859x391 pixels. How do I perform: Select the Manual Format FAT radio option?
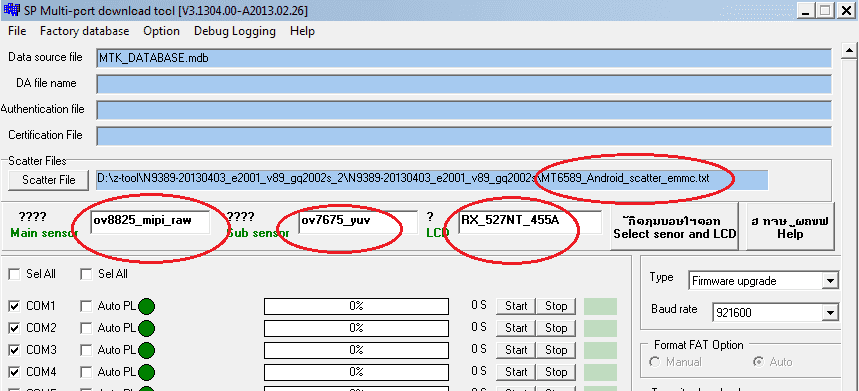pyautogui.click(x=654, y=362)
